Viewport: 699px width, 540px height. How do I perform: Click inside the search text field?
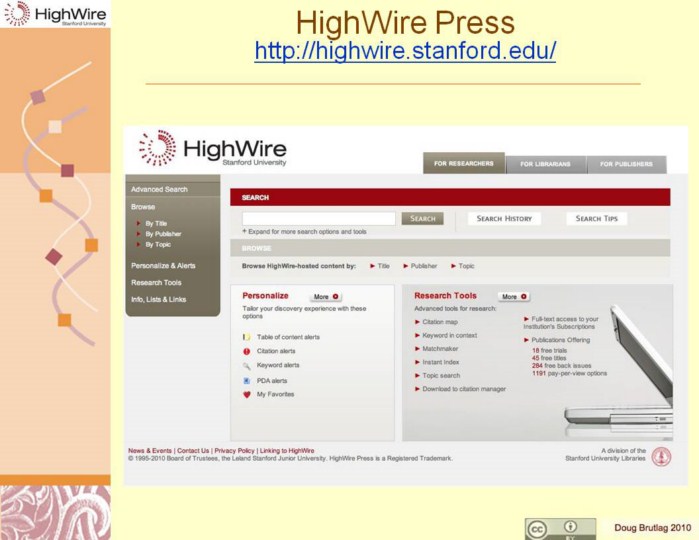tap(318, 218)
